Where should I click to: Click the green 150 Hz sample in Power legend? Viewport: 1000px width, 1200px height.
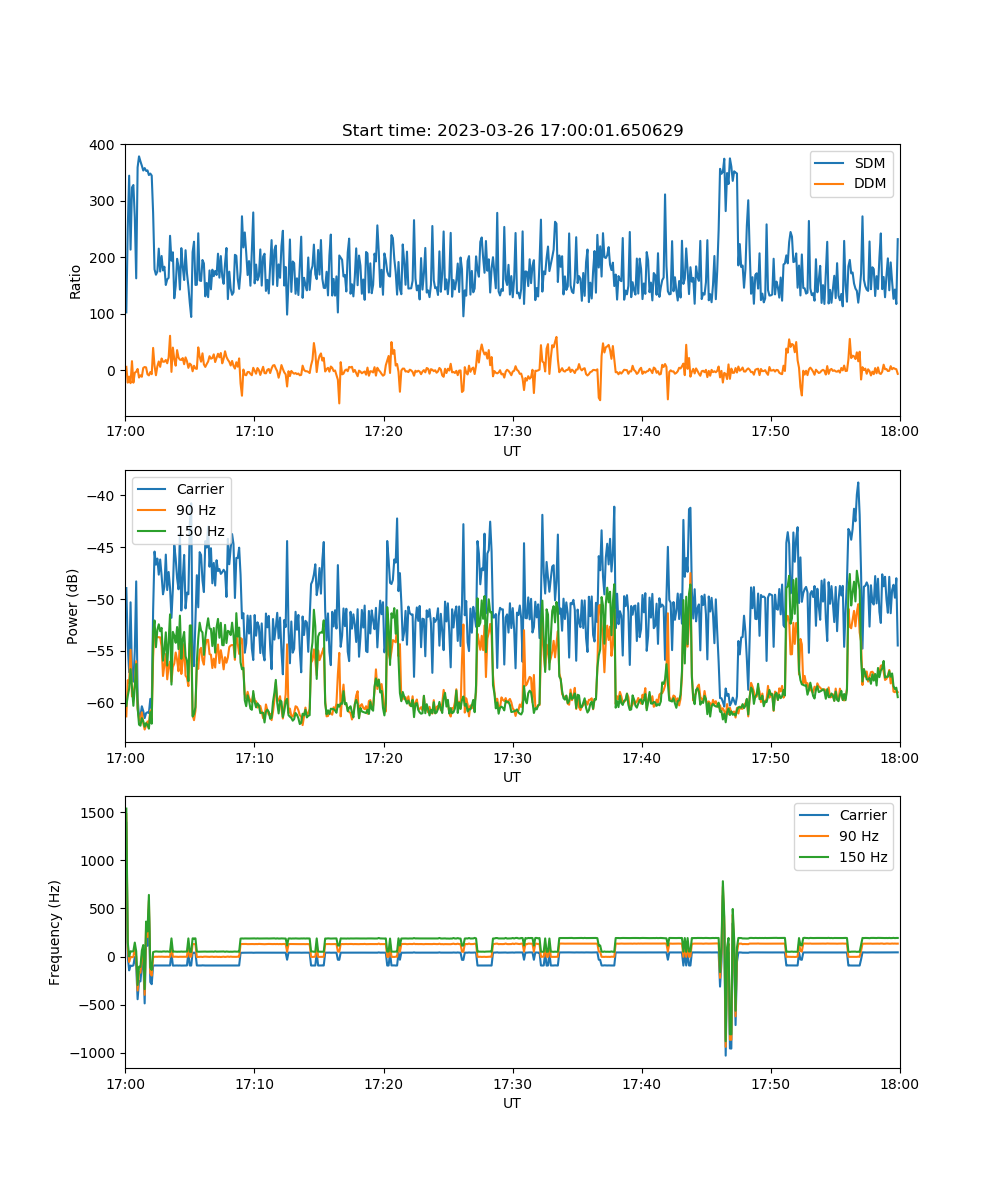tap(153, 531)
